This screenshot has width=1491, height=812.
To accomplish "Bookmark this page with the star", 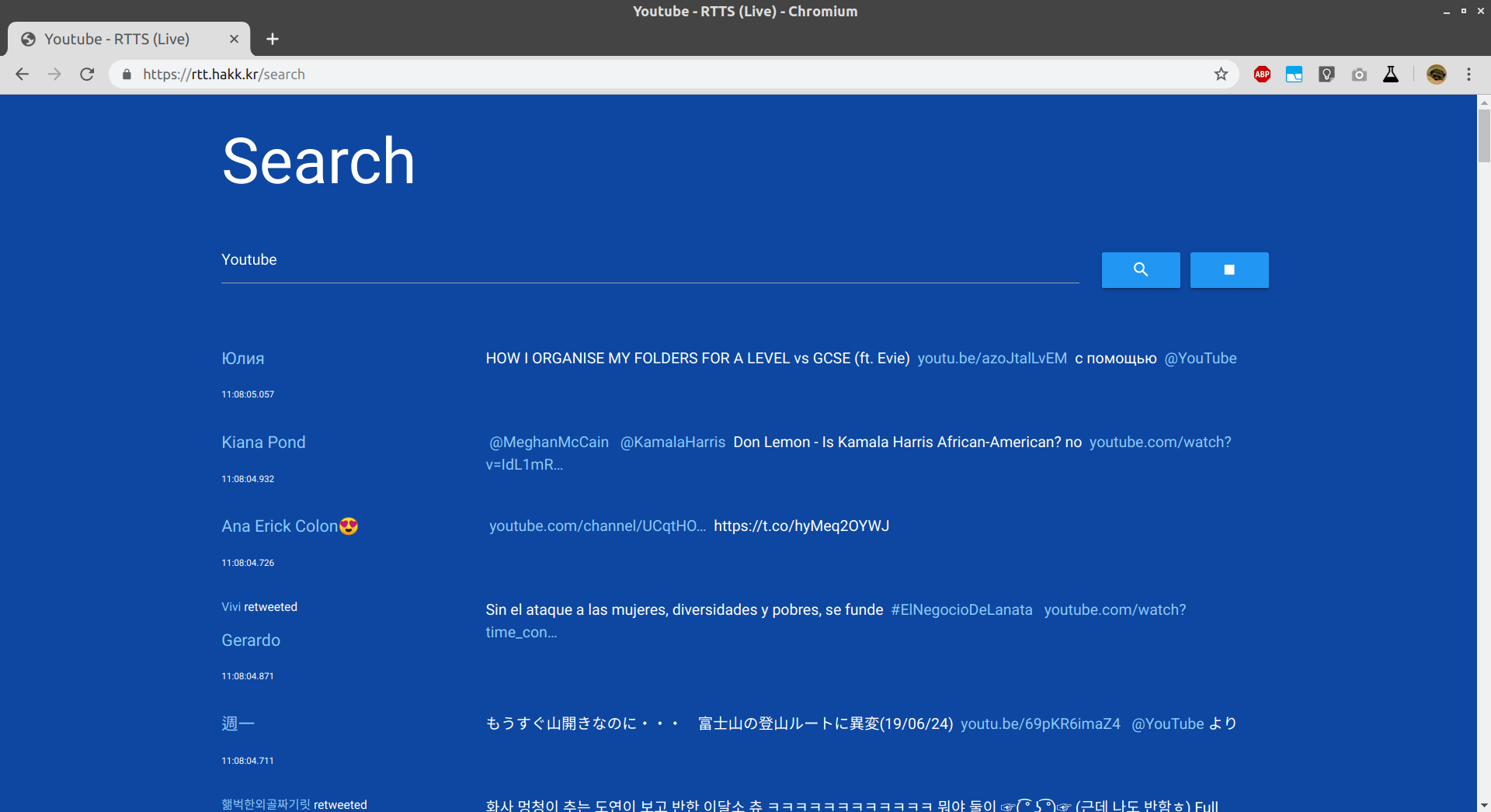I will tap(1221, 75).
